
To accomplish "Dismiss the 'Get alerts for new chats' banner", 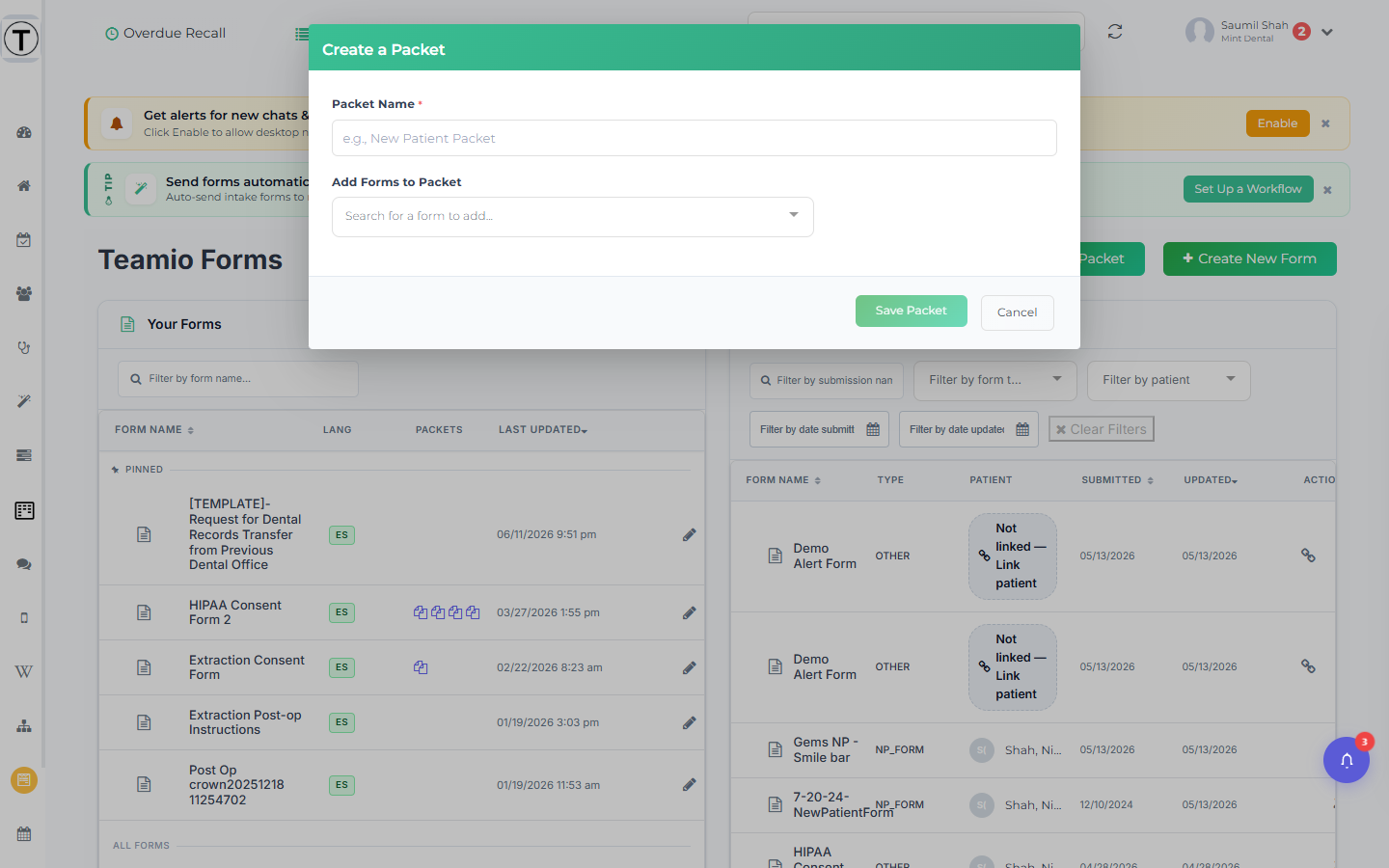I will pyautogui.click(x=1325, y=123).
